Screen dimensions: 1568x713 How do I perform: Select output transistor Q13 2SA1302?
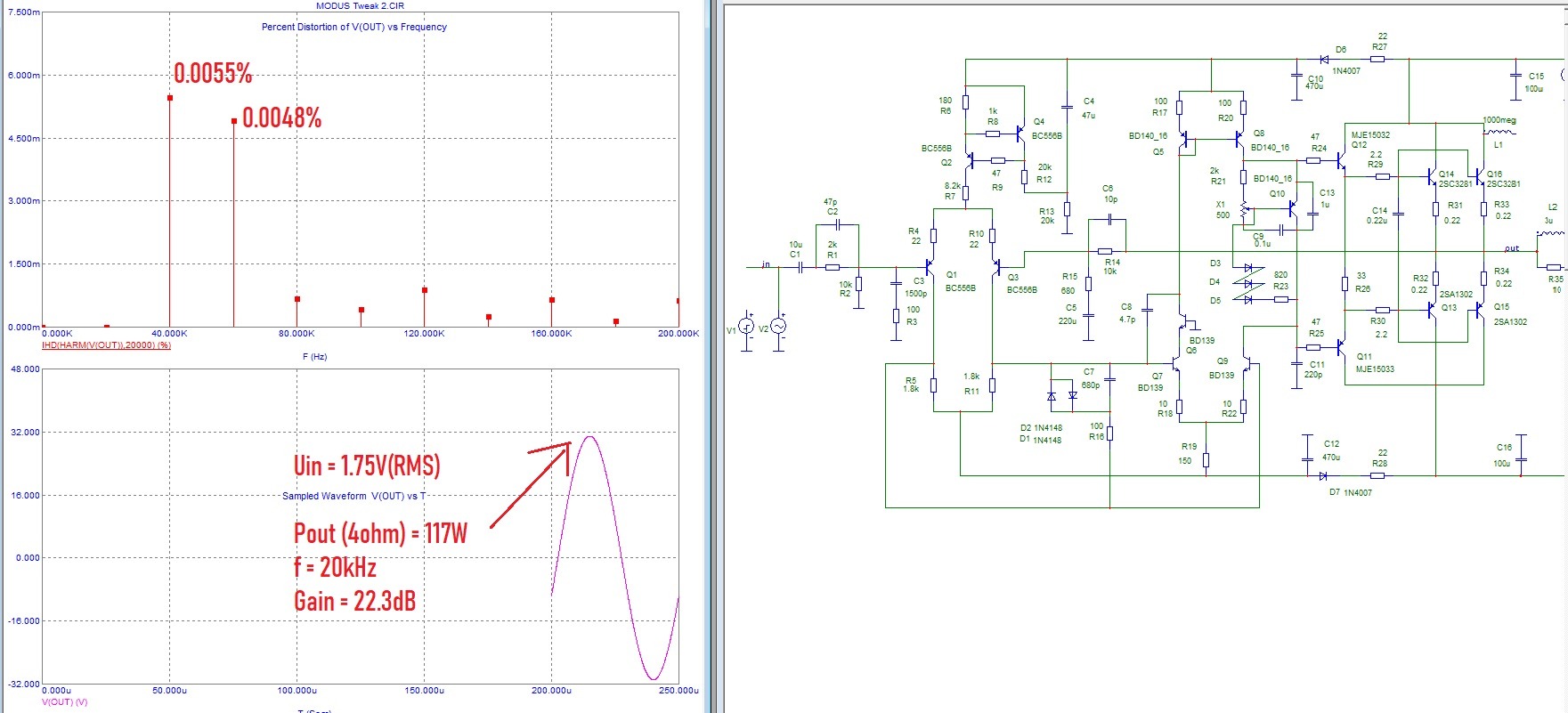(1432, 310)
